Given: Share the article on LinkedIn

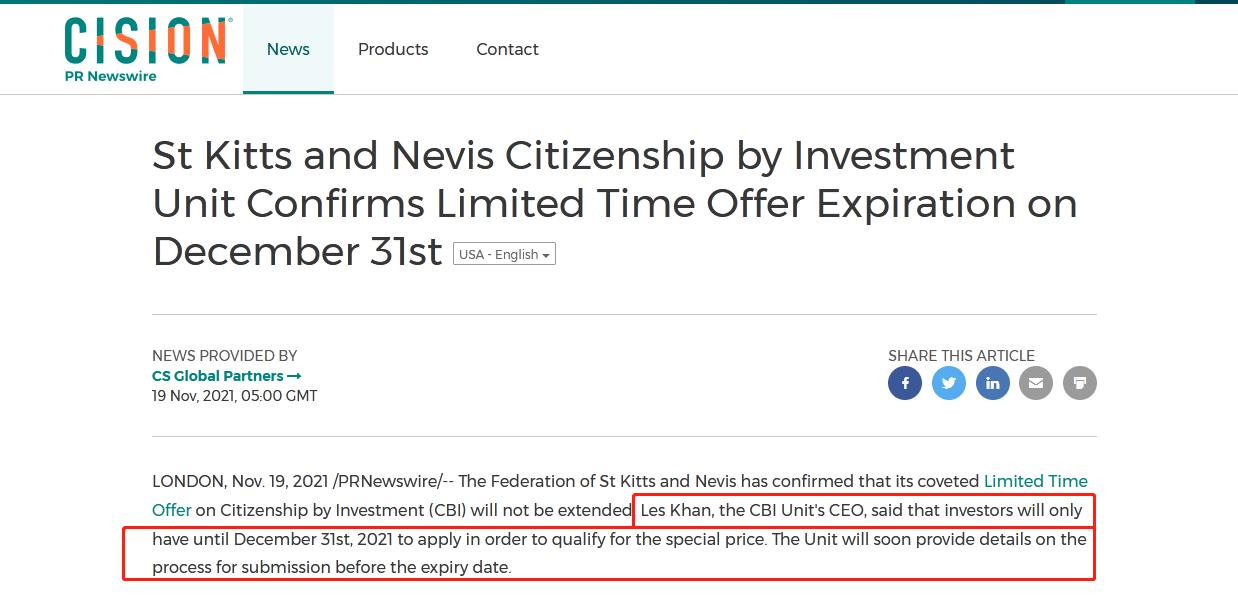Looking at the screenshot, I should 992,383.
